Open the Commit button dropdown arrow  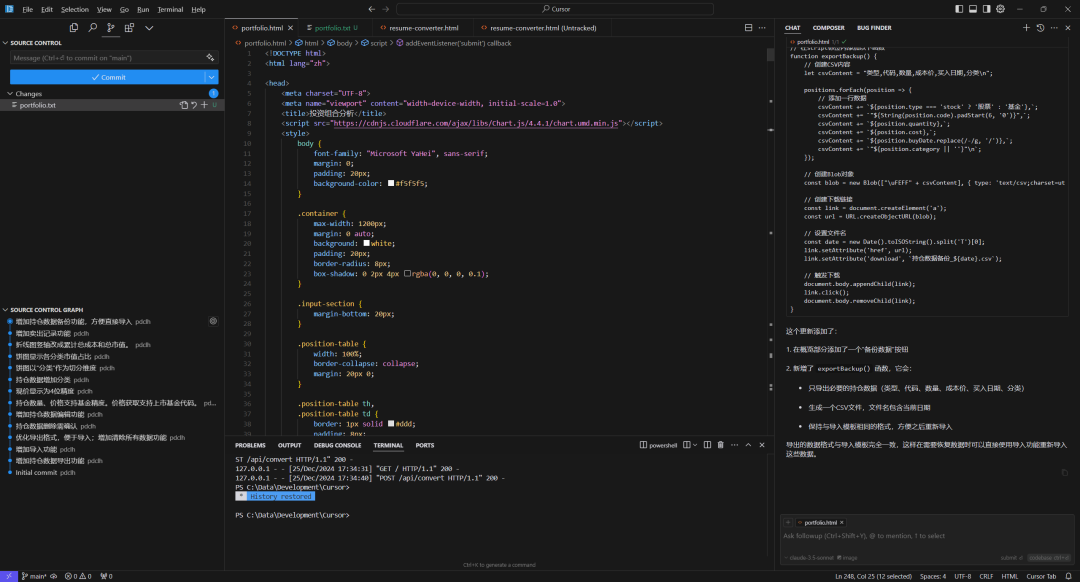[x=212, y=77]
